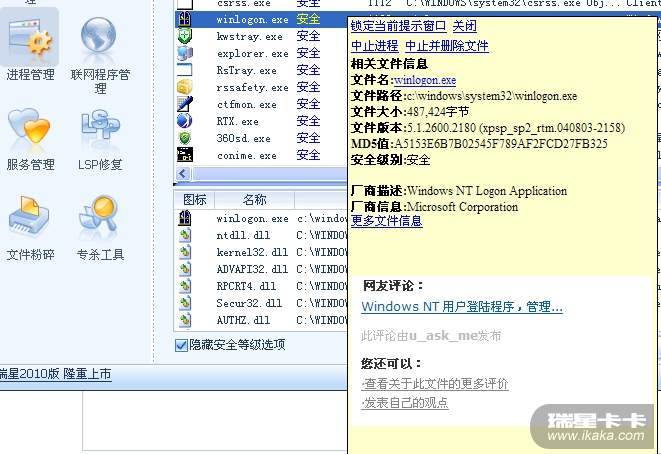The image size is (661, 454).
Task: Click the RTX.exe blue round icon
Action: pos(185,121)
